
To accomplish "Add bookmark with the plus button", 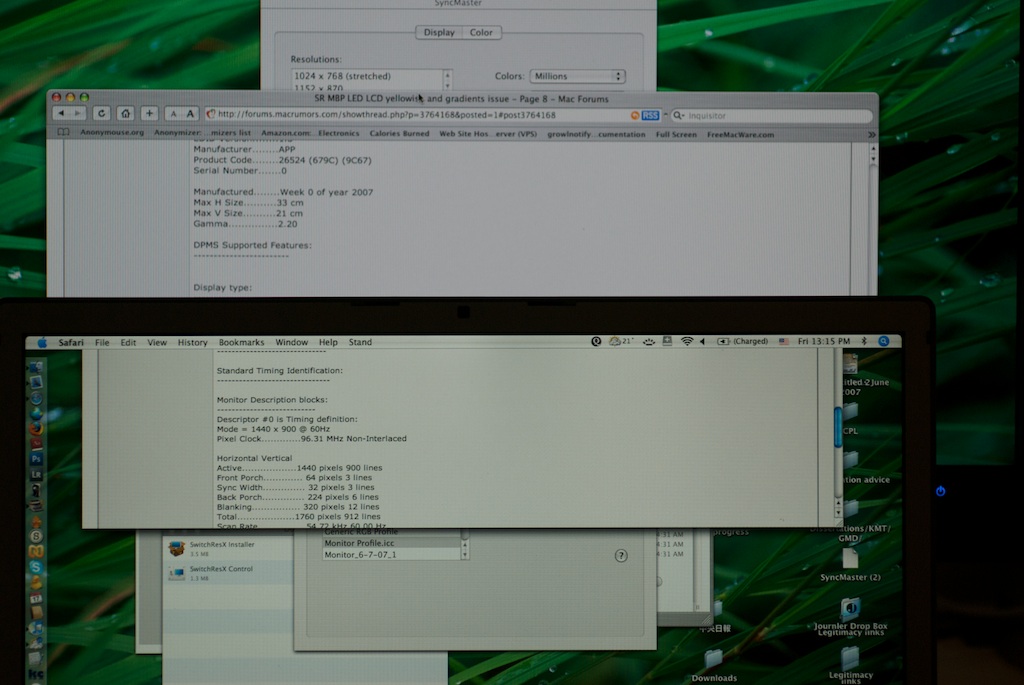I will point(150,114).
